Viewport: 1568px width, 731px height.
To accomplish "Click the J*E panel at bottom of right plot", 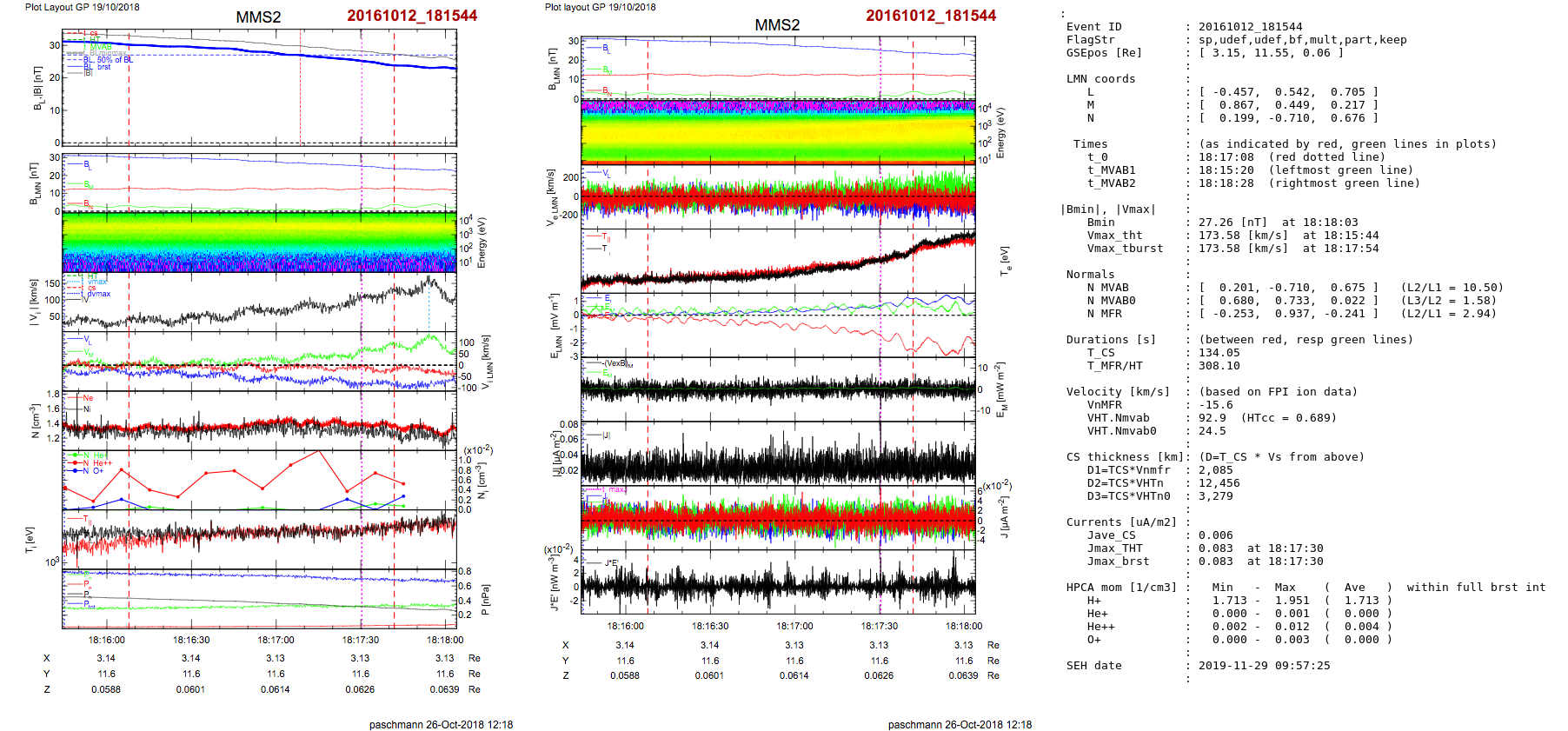I will 778,582.
